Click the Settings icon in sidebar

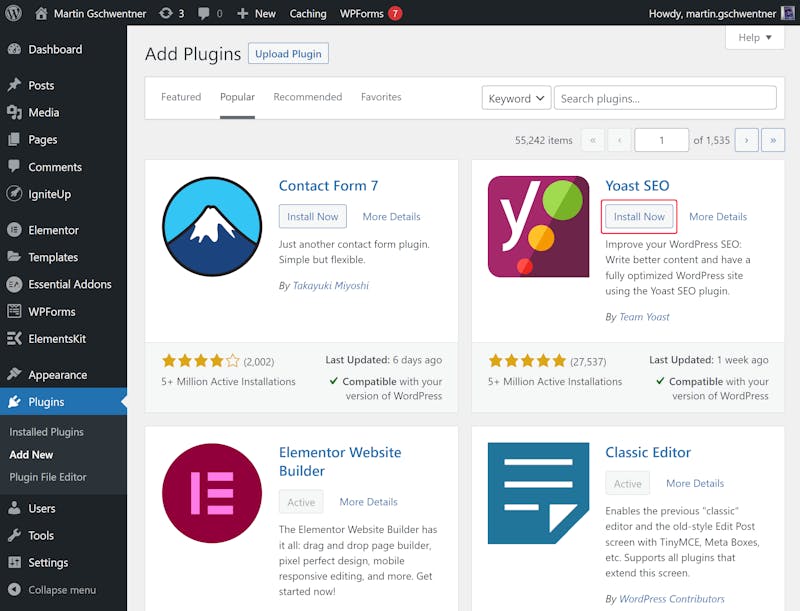(x=14, y=562)
